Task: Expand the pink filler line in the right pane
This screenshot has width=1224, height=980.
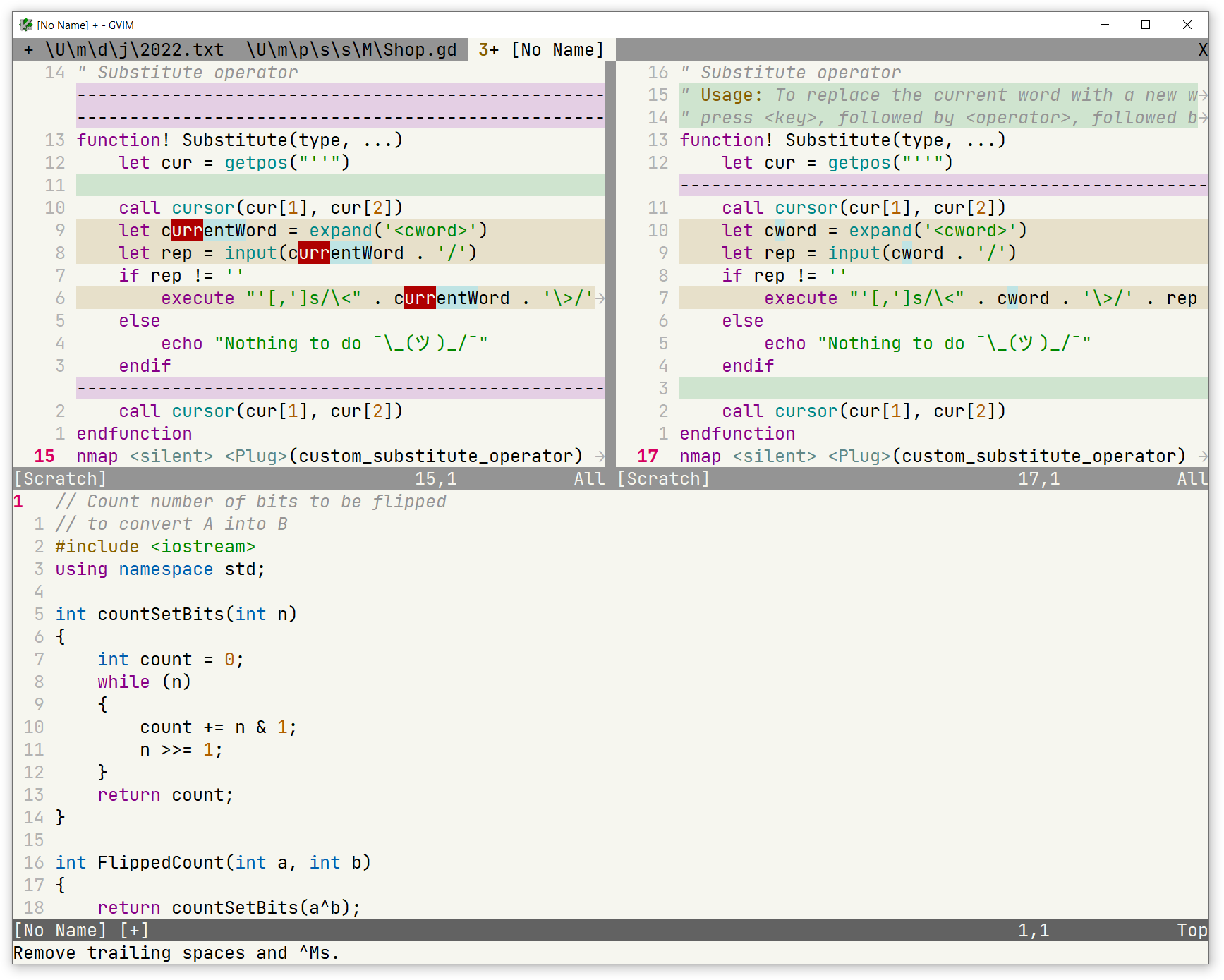Action: tap(938, 185)
